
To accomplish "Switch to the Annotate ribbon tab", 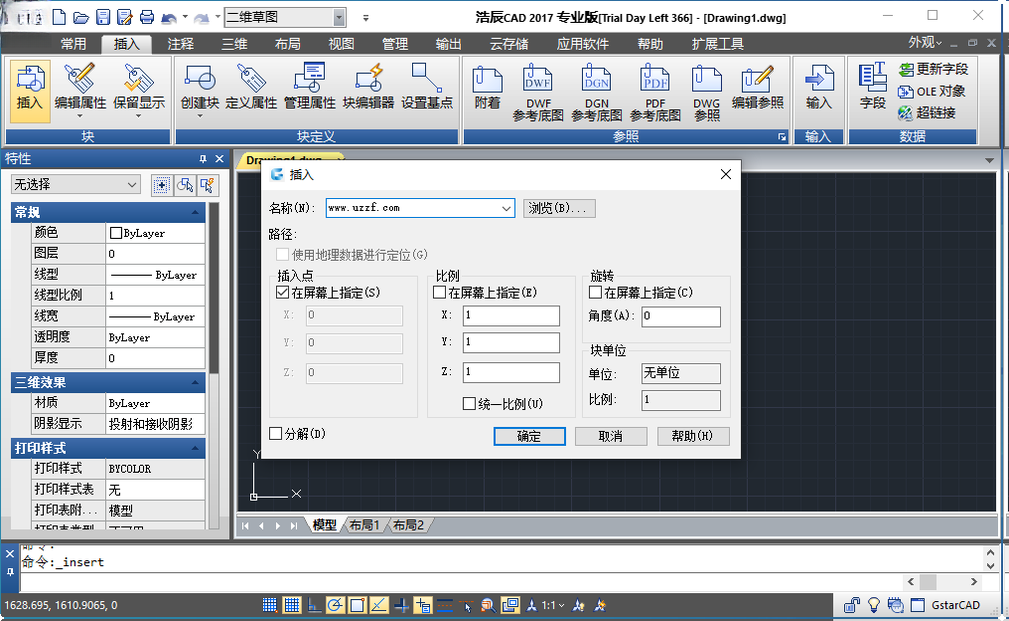I will [x=180, y=44].
